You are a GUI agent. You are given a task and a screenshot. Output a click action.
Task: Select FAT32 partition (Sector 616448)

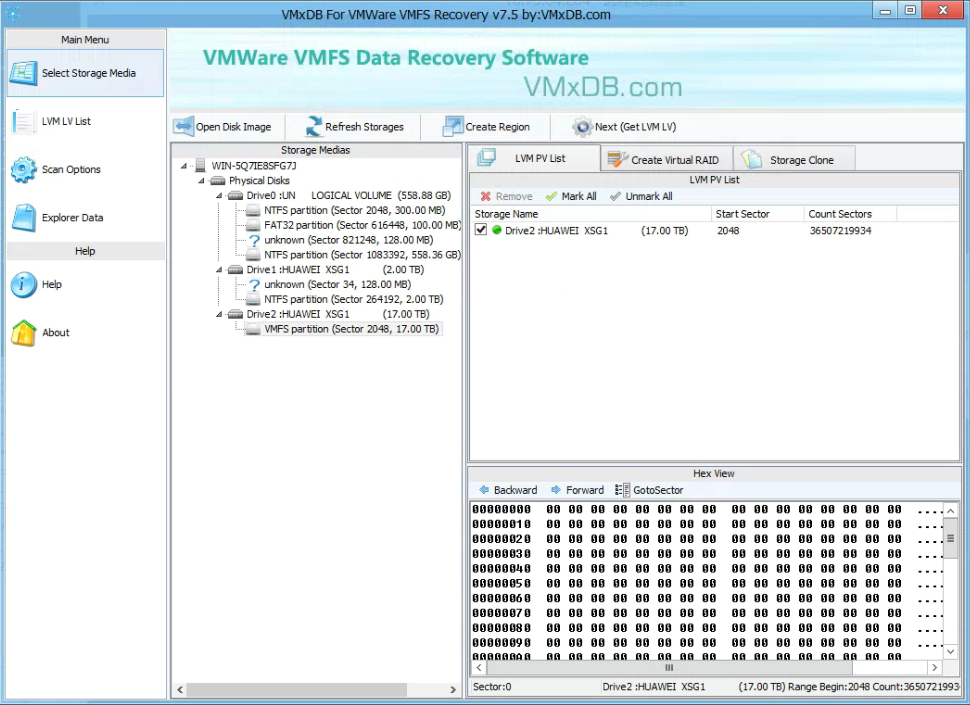tap(363, 225)
